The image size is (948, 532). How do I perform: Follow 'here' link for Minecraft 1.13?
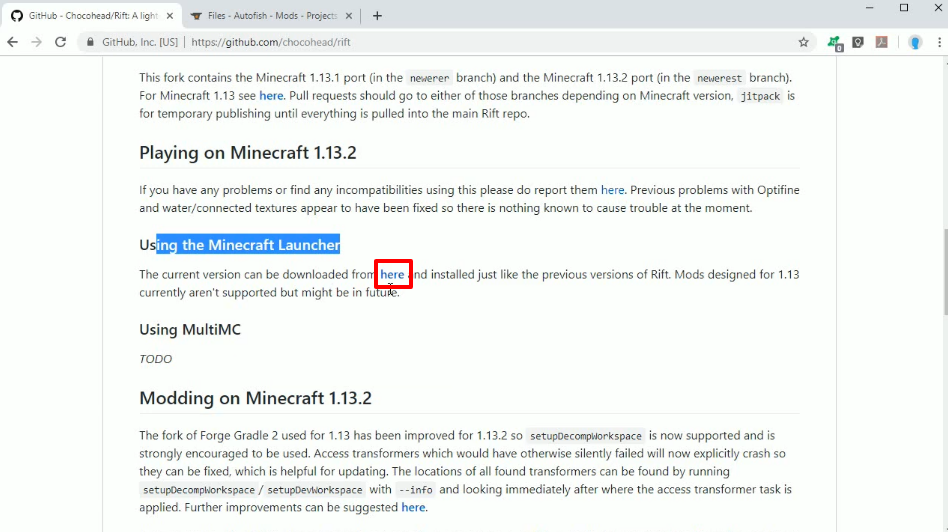[x=271, y=96]
